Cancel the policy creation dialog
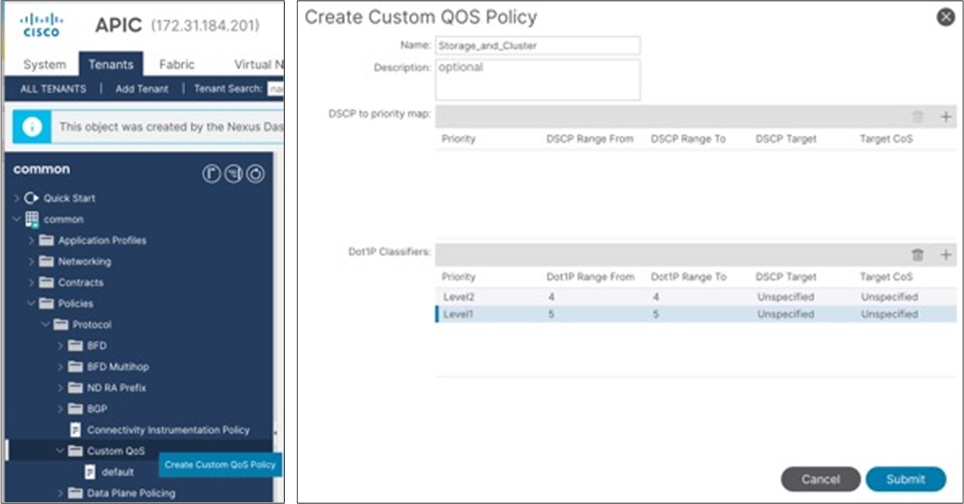This screenshot has height=504, width=964. (x=820, y=479)
